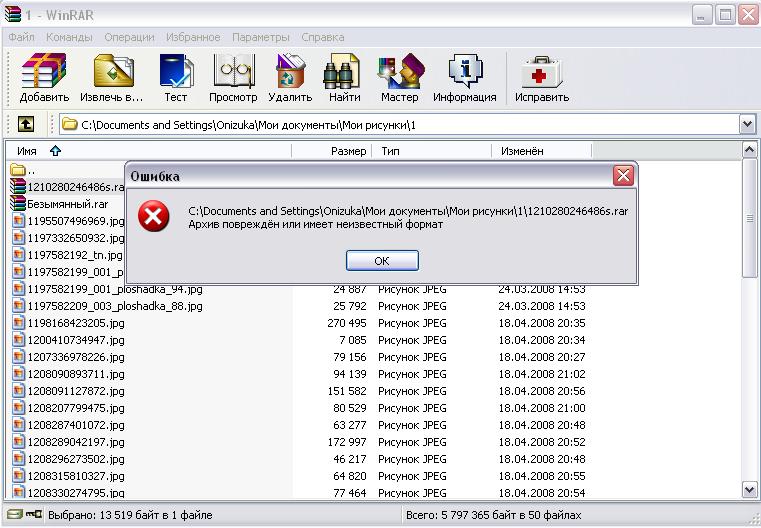The image size is (761, 528).
Task: Click status text Всего: 5 797 365 байт
Action: click(x=494, y=515)
